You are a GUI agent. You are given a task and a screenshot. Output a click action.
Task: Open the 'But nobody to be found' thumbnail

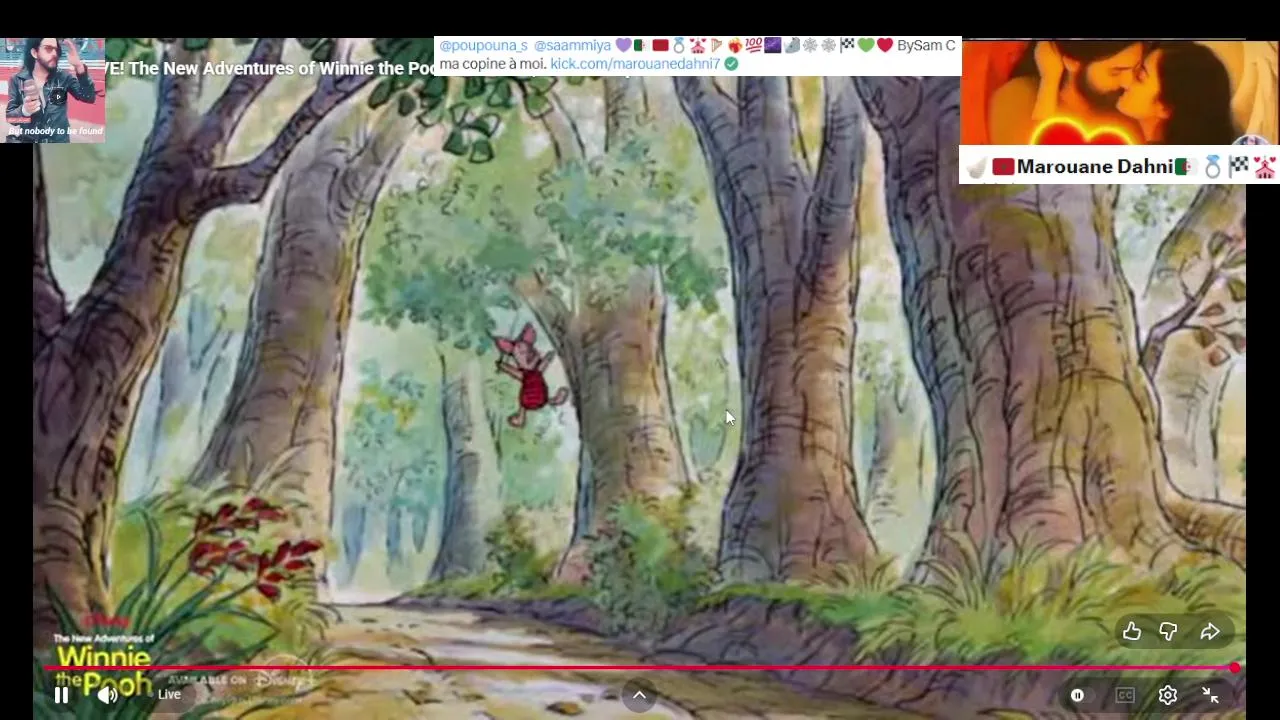(x=53, y=90)
